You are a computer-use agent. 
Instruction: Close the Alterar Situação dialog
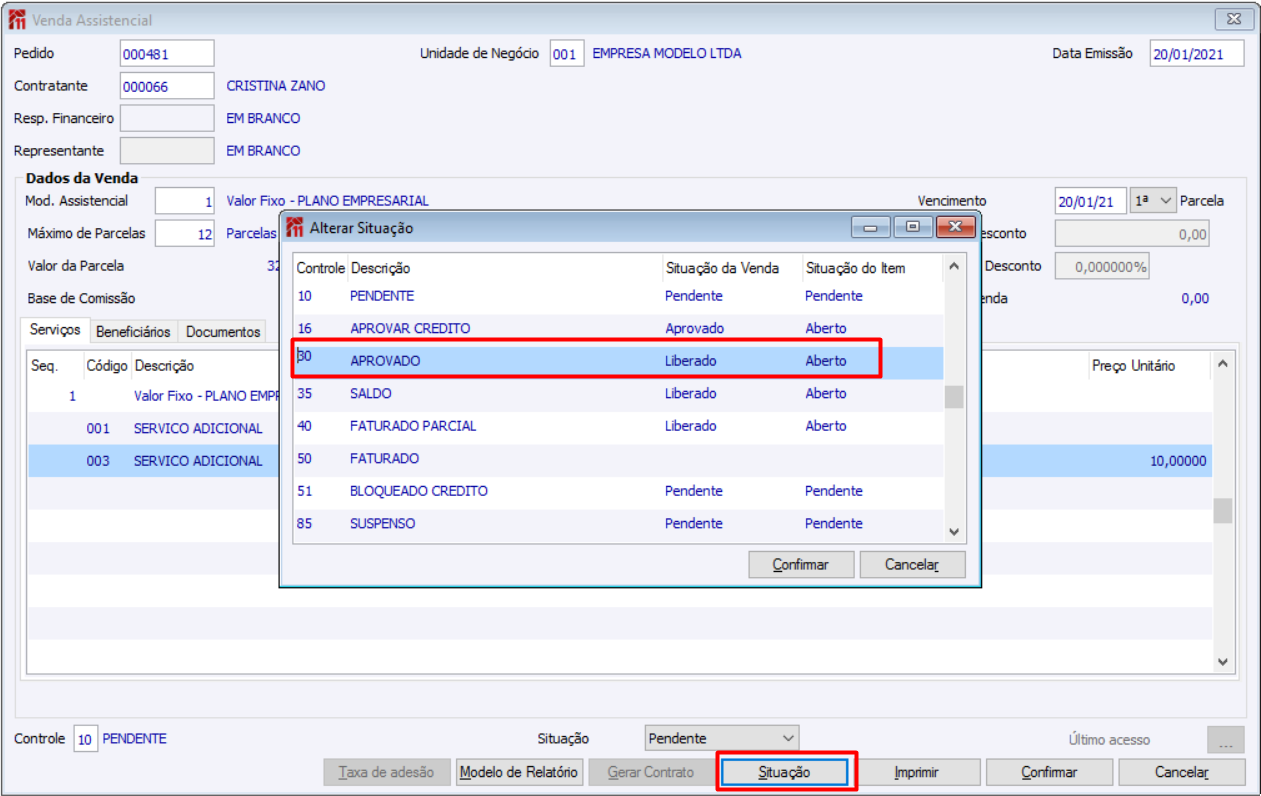point(956,227)
